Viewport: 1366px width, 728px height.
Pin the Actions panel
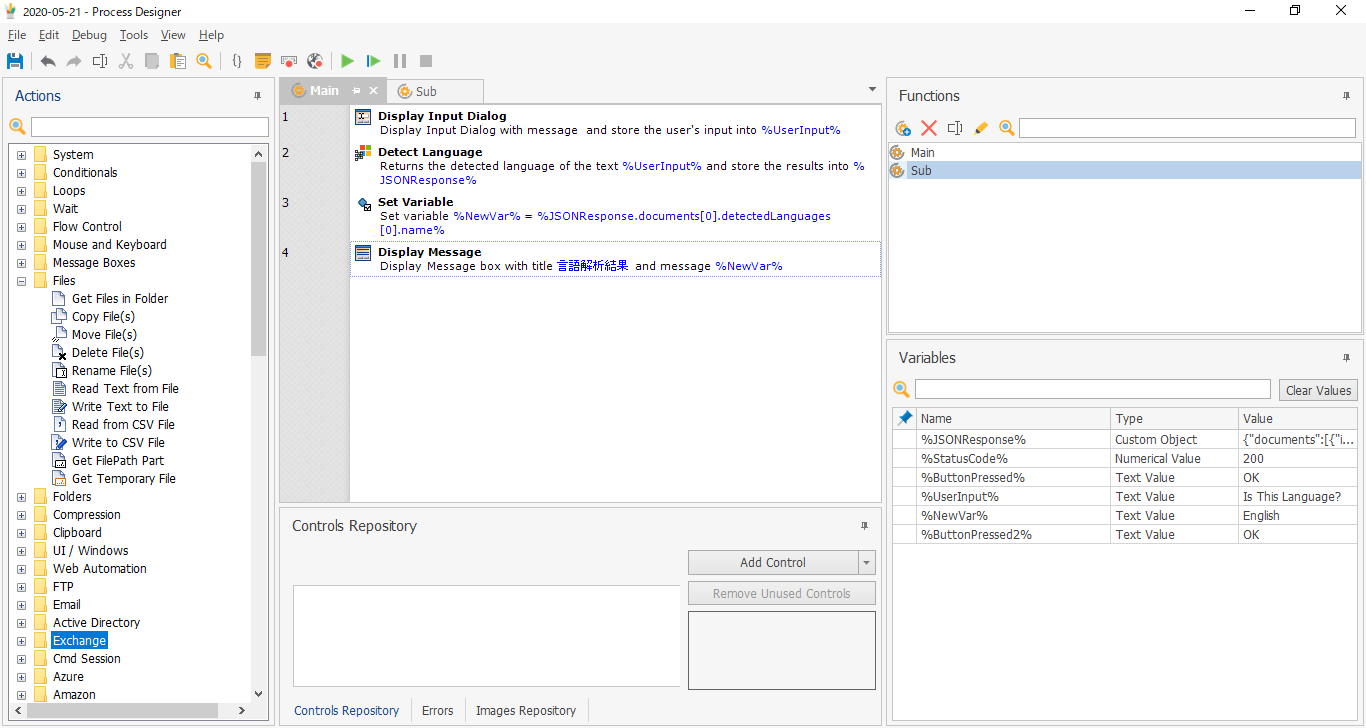tap(258, 95)
